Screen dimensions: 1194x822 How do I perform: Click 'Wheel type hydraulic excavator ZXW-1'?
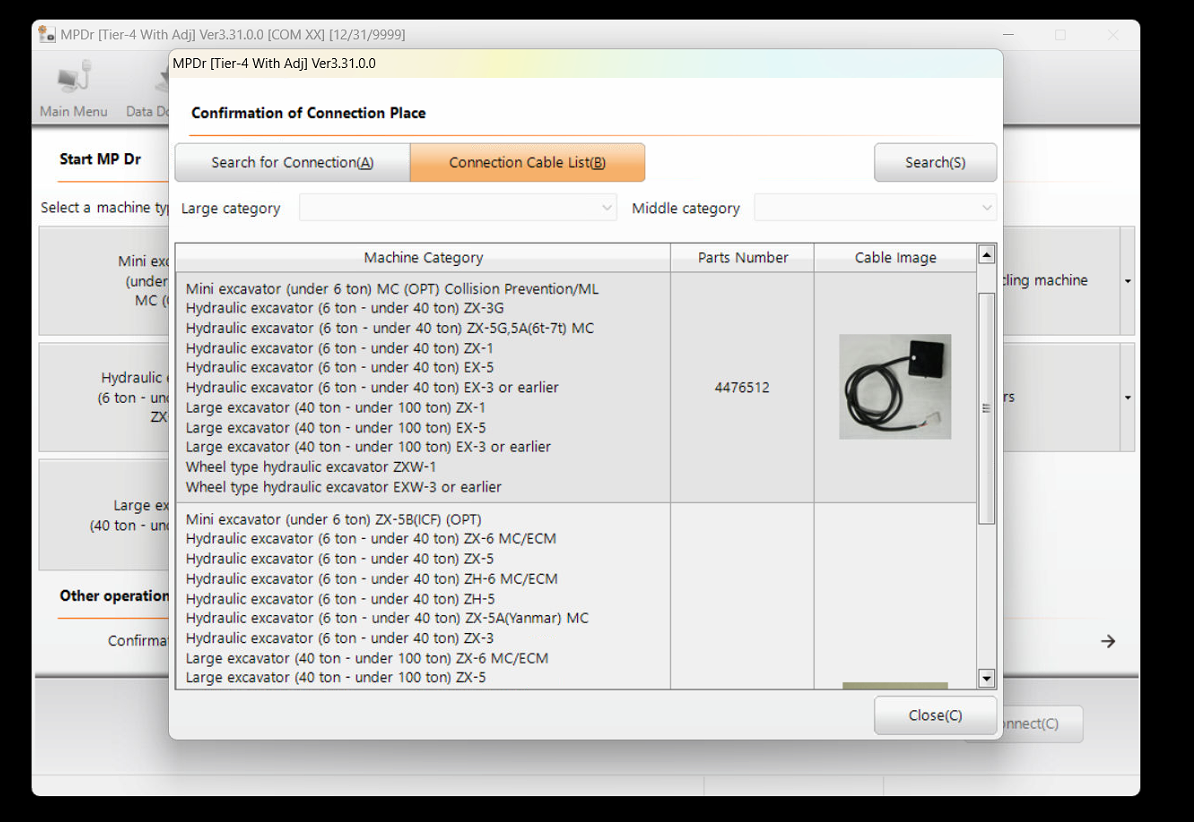(x=311, y=466)
